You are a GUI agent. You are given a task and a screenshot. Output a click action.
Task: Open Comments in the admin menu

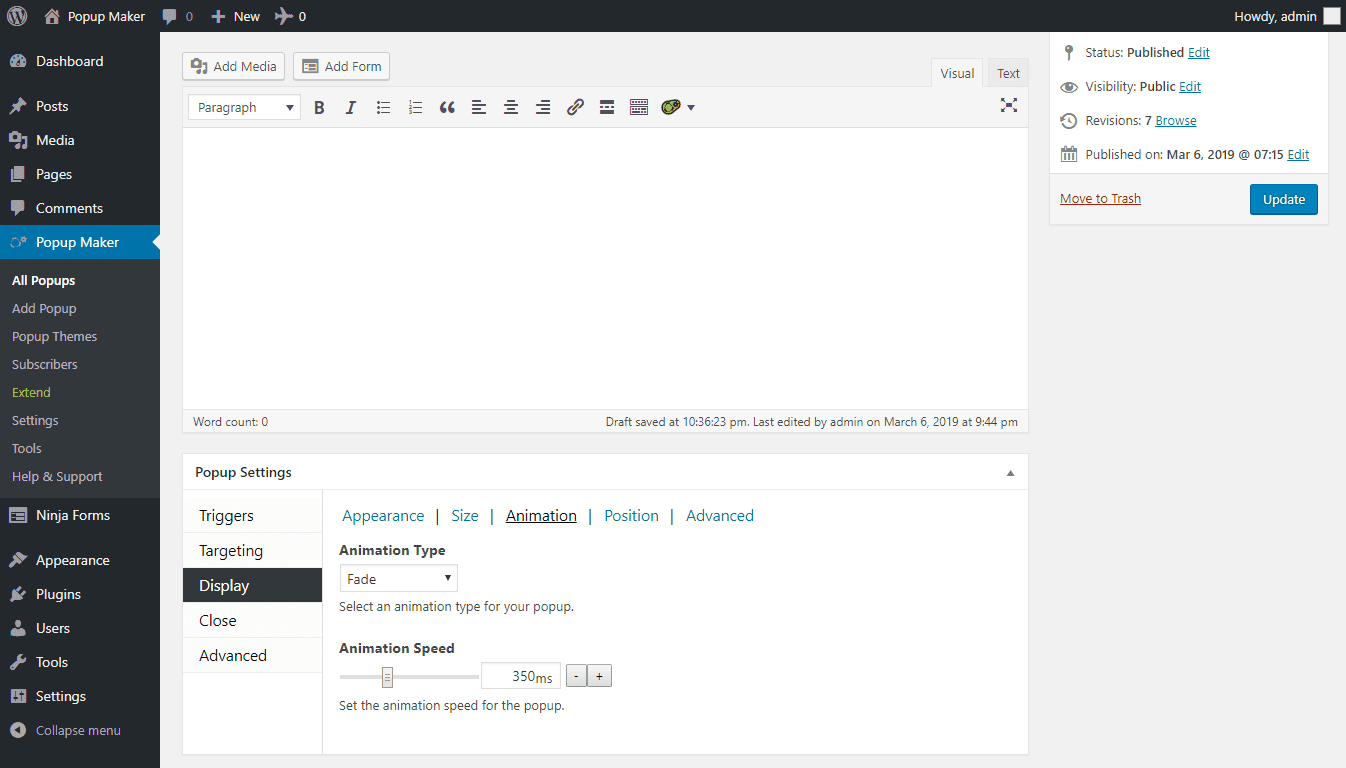point(80,208)
